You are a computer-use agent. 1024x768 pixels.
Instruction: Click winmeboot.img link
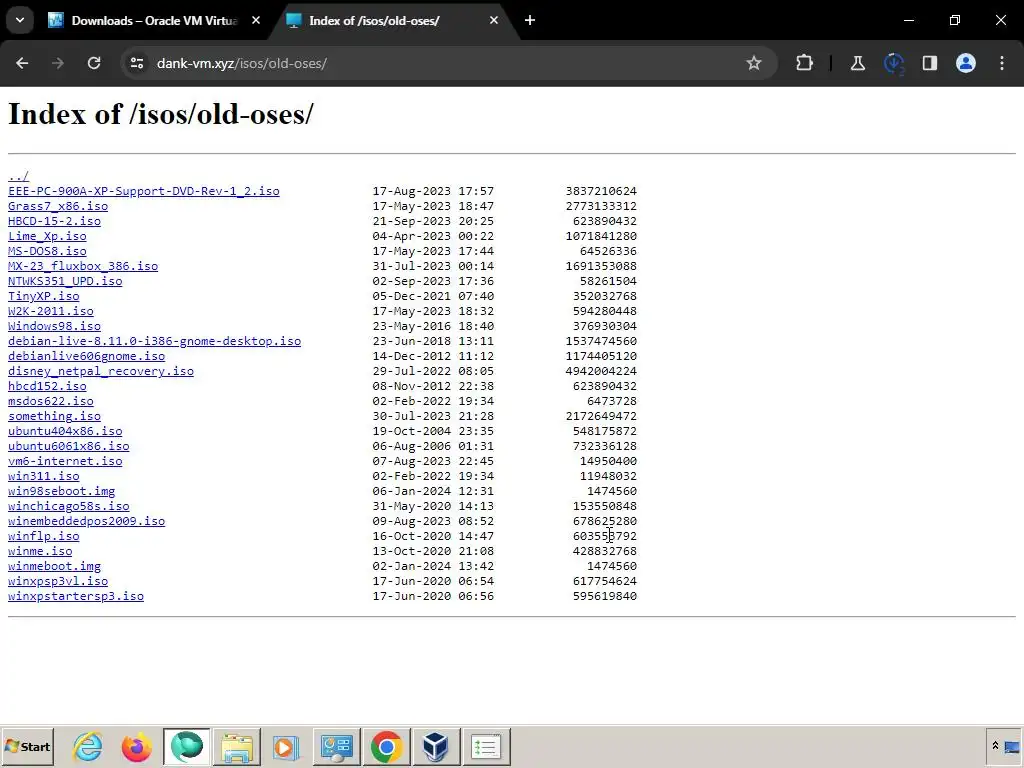tap(54, 567)
